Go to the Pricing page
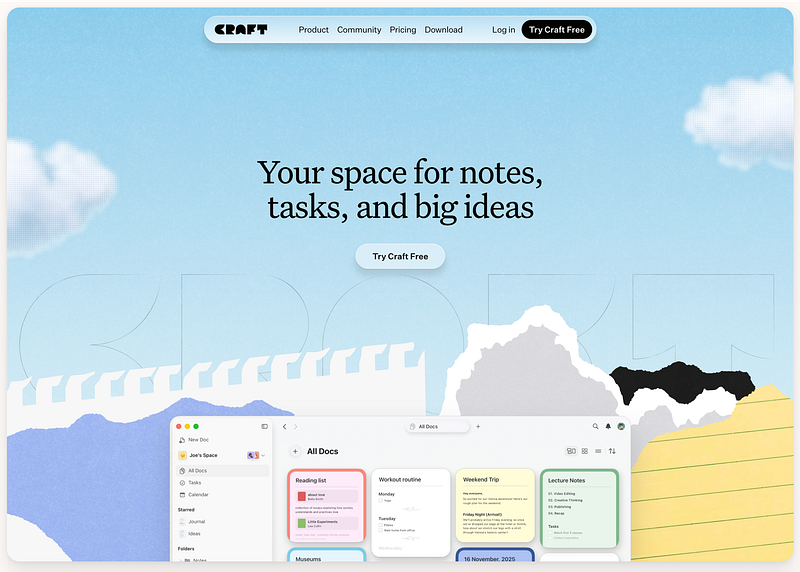The height and width of the screenshot is (572, 800). click(x=403, y=30)
